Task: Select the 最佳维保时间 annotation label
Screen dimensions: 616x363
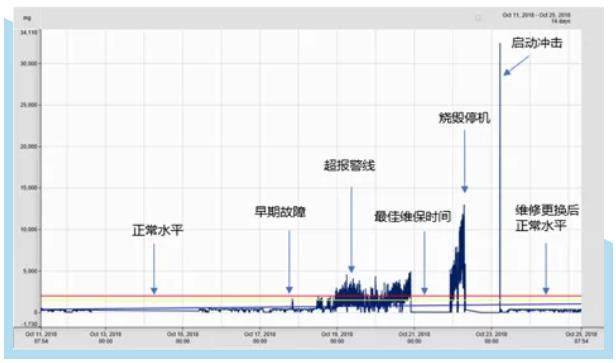Action: (x=412, y=216)
